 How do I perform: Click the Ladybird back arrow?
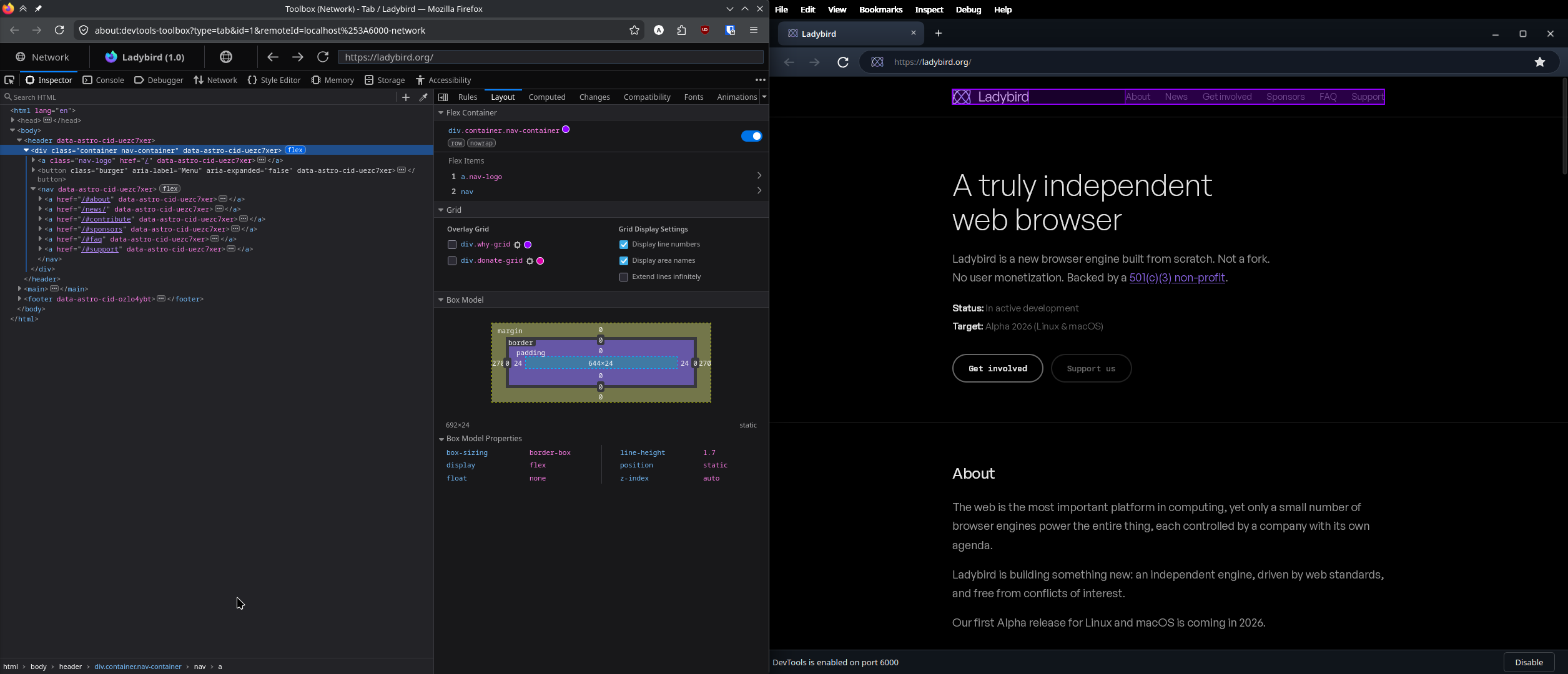789,62
